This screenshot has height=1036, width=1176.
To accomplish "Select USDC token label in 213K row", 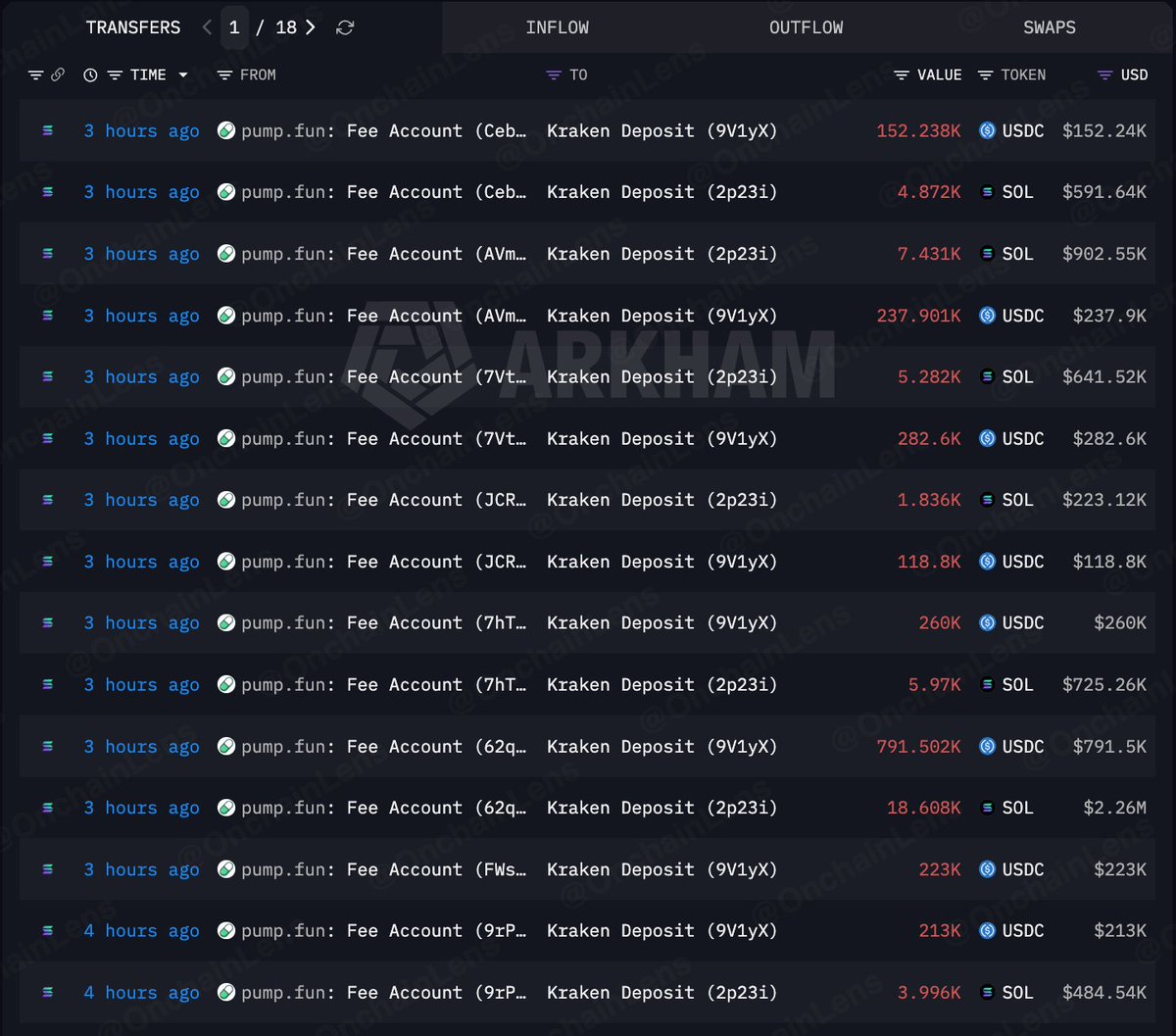I will click(1023, 930).
